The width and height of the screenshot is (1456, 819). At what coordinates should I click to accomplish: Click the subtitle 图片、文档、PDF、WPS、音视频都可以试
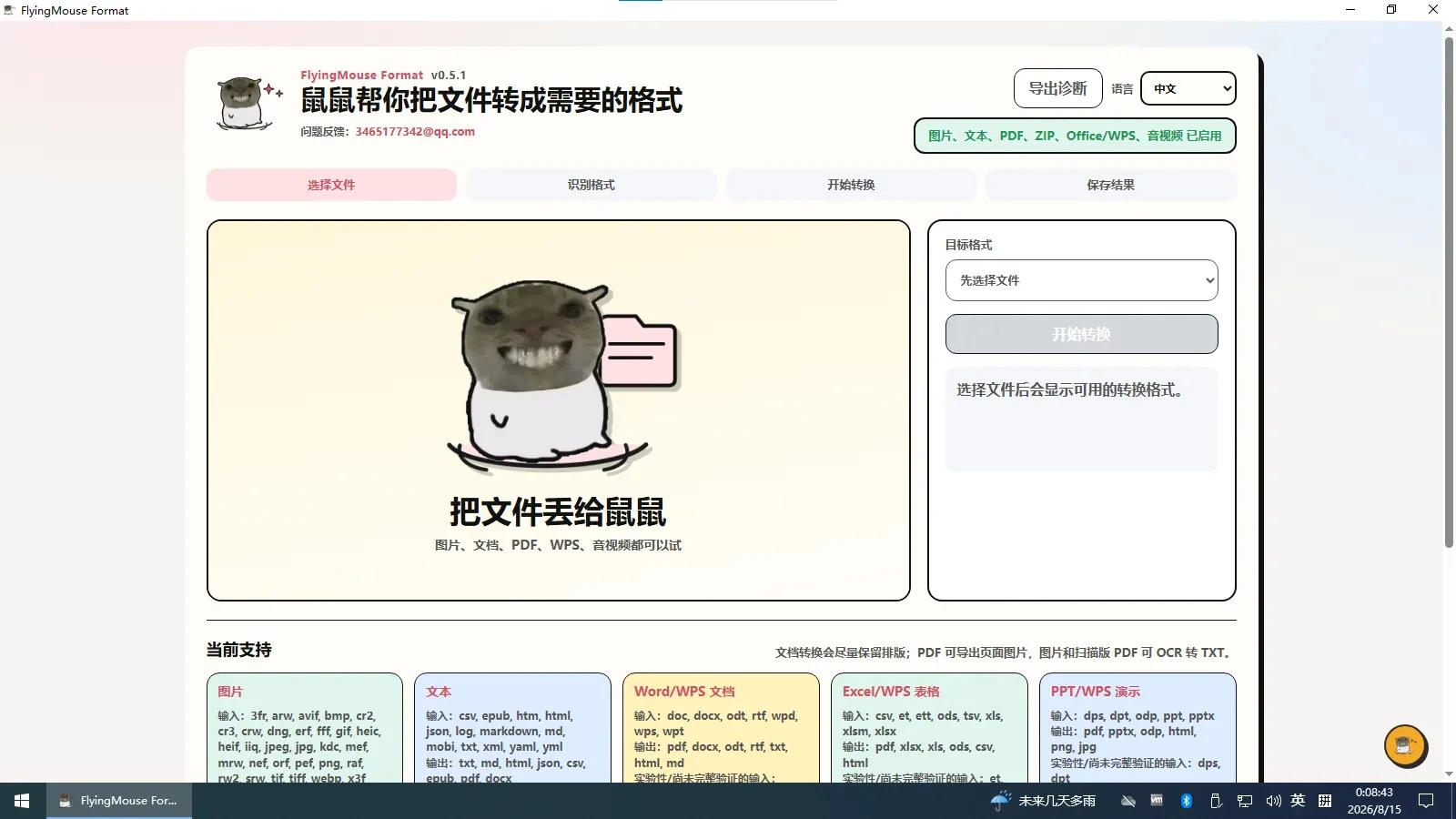(x=558, y=545)
